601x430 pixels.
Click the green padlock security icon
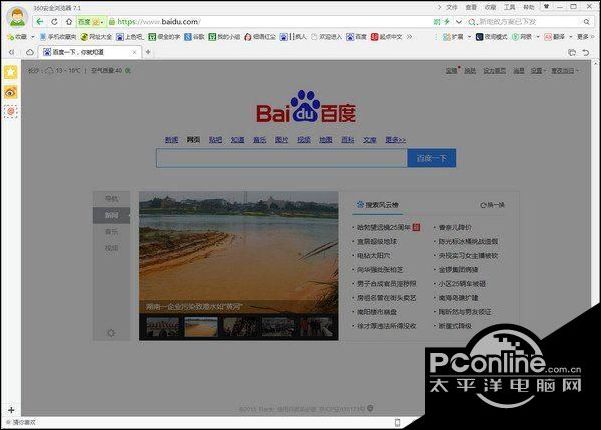(x=112, y=22)
